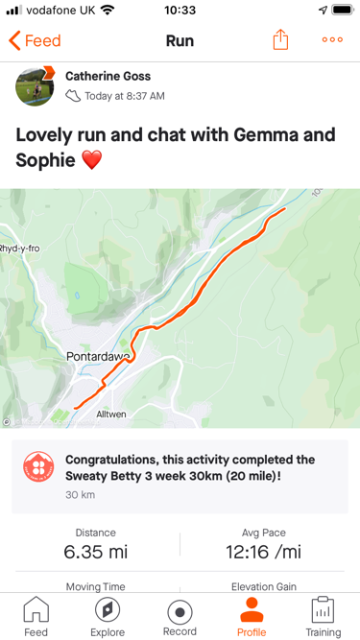Tap the location arrow in status bar

tap(323, 10)
